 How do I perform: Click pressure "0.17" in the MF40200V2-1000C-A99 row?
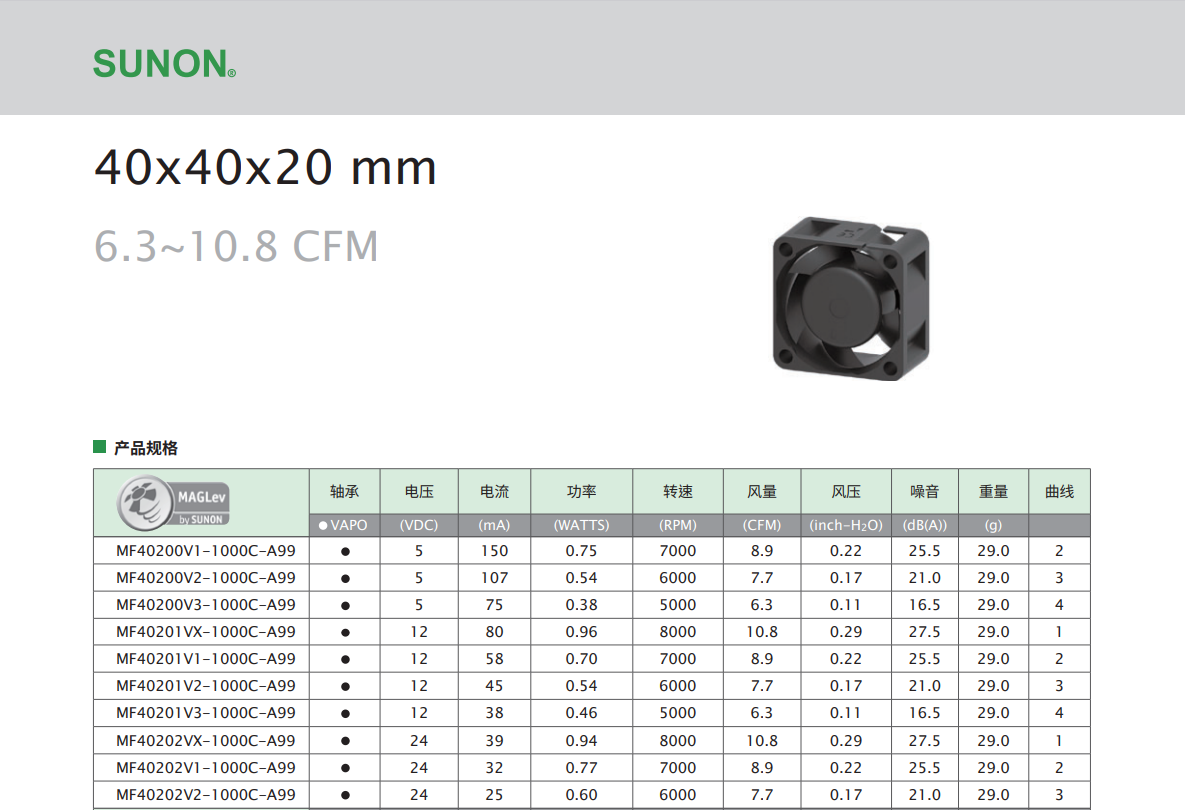(x=846, y=578)
